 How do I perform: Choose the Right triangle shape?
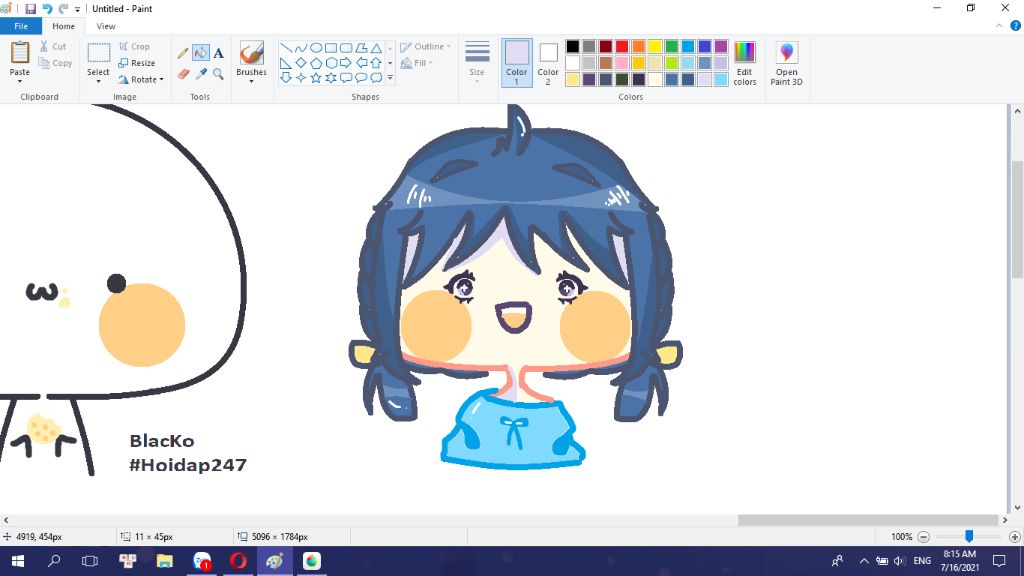285,63
